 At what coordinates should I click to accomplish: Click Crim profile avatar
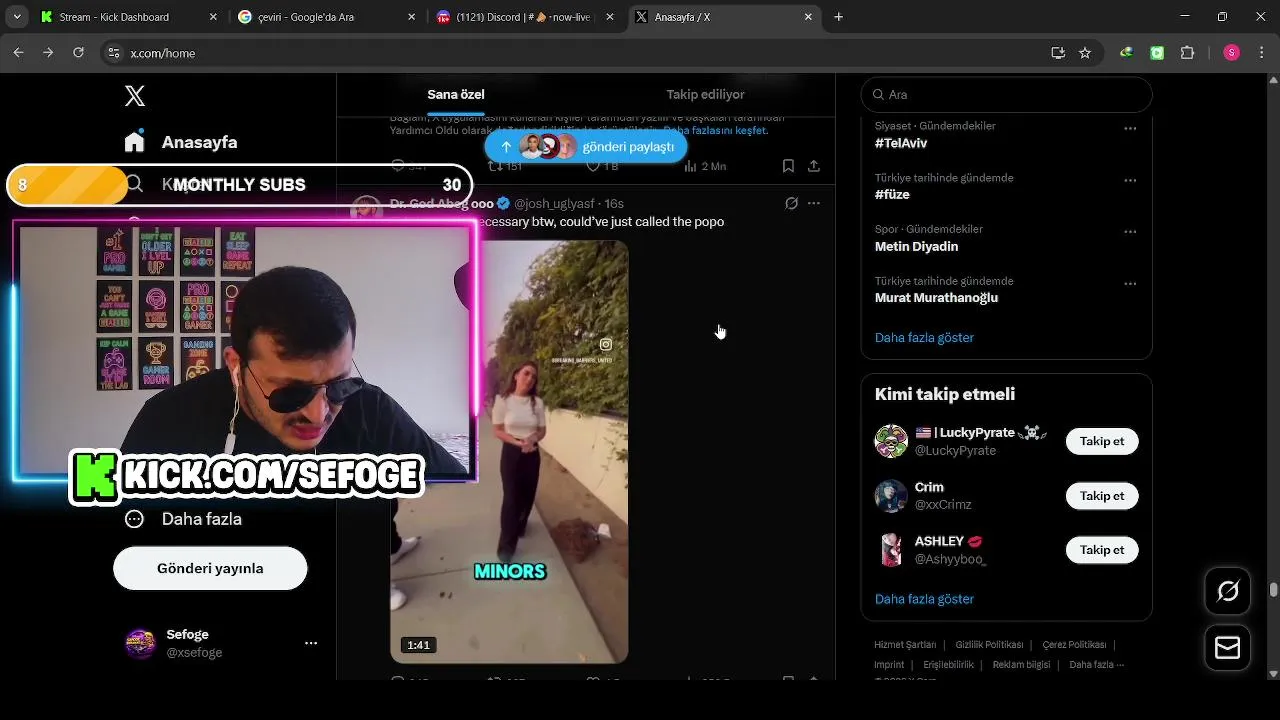point(891,496)
